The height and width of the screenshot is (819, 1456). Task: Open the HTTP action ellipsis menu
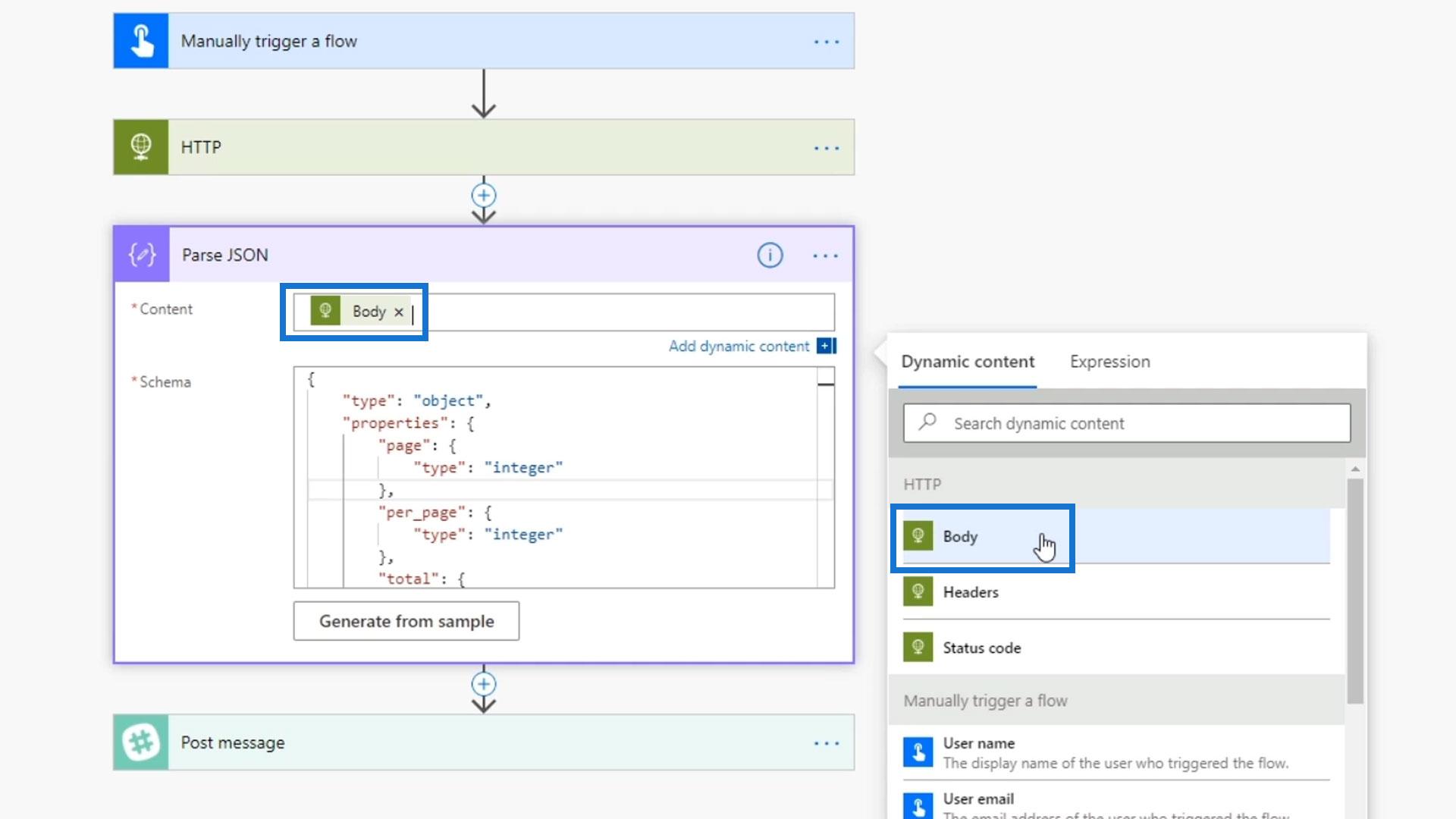pos(826,148)
